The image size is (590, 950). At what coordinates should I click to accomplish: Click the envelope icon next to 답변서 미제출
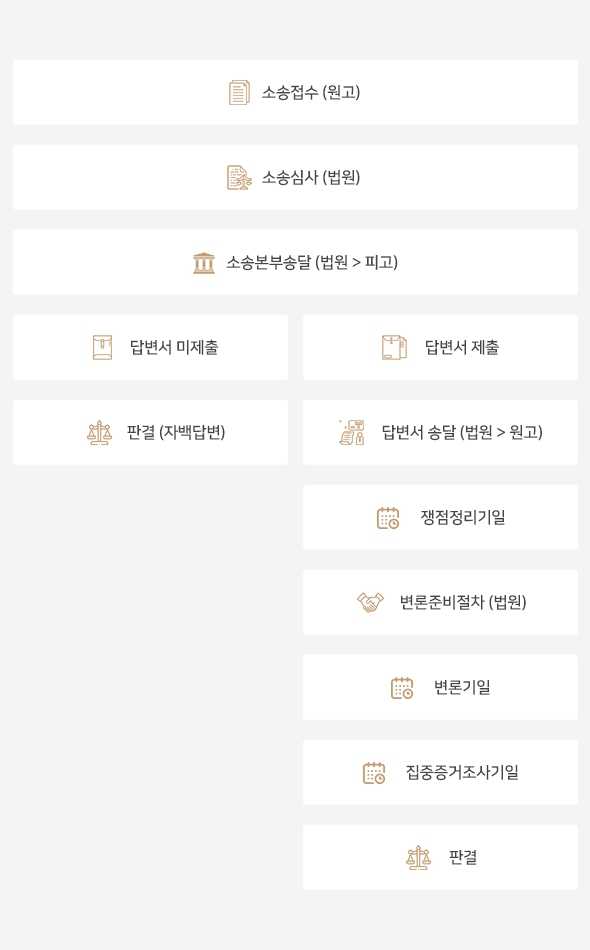[x=102, y=348]
